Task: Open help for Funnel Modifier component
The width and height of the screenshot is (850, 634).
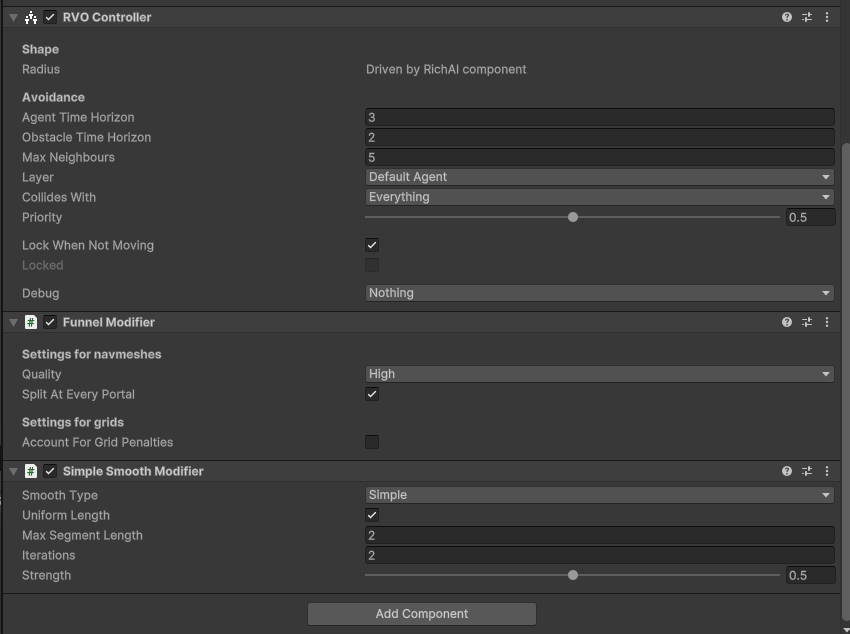Action: (787, 322)
